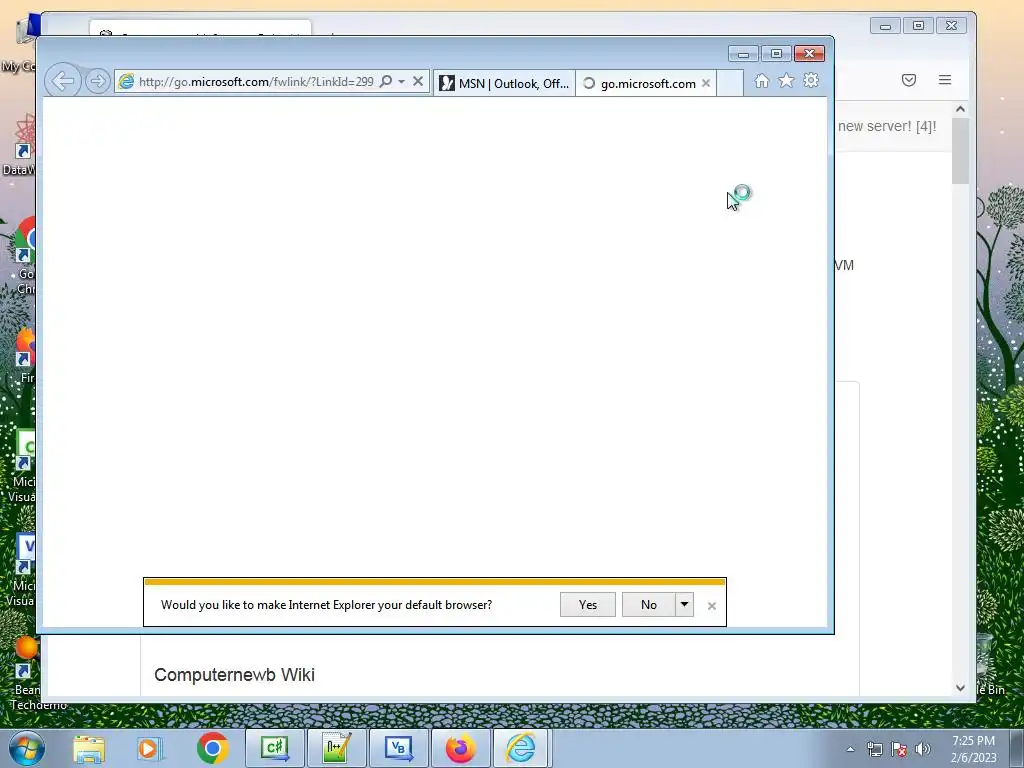Open the Notepad++ taskbar icon
The image size is (1024, 768).
[338, 748]
